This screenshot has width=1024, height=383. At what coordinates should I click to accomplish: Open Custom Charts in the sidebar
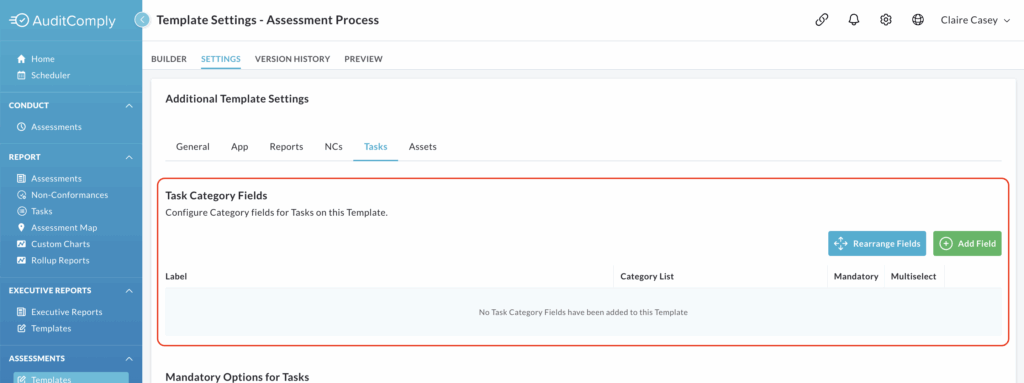point(53,244)
